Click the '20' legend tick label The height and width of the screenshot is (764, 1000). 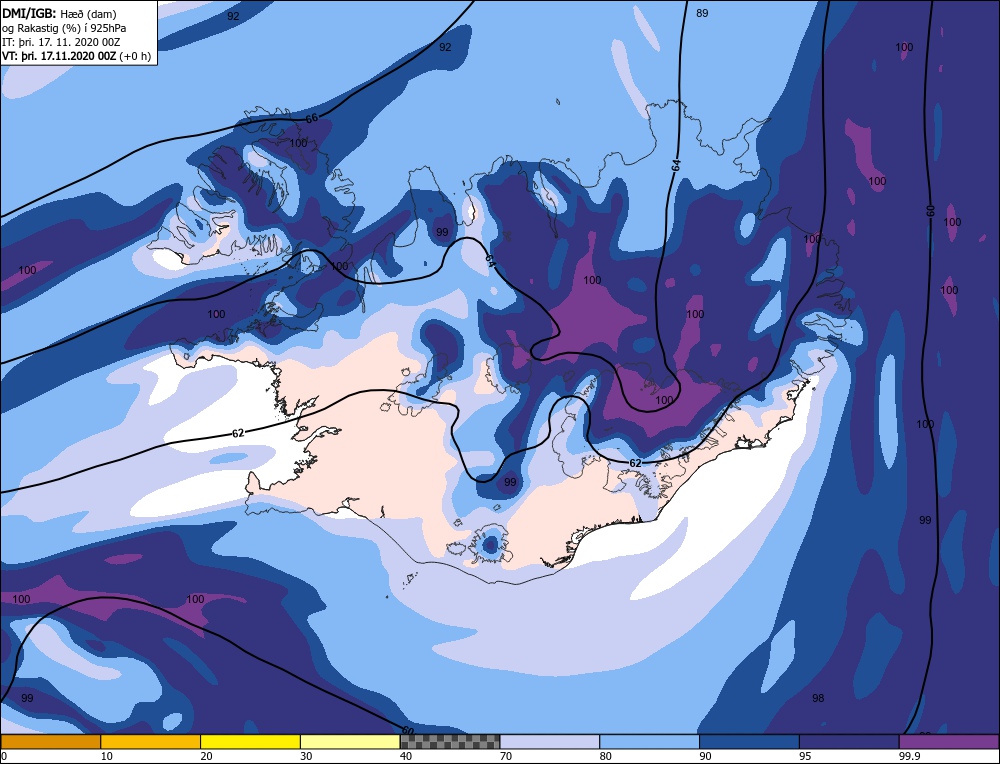coord(207,756)
